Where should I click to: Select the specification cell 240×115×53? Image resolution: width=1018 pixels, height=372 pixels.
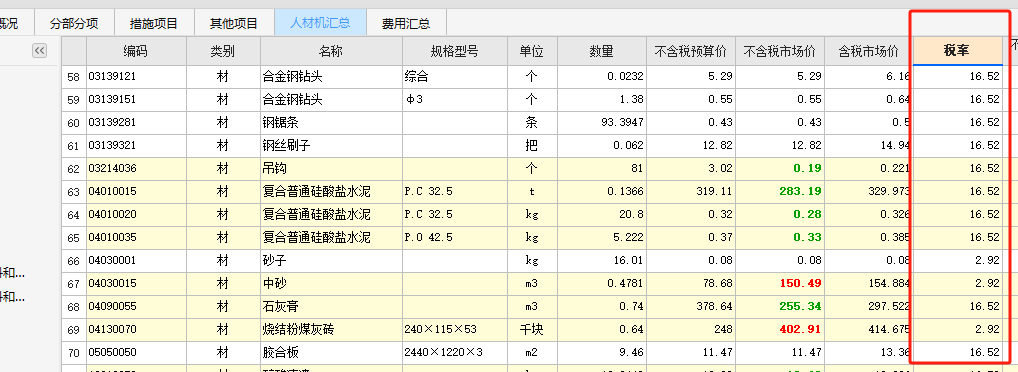(454, 330)
